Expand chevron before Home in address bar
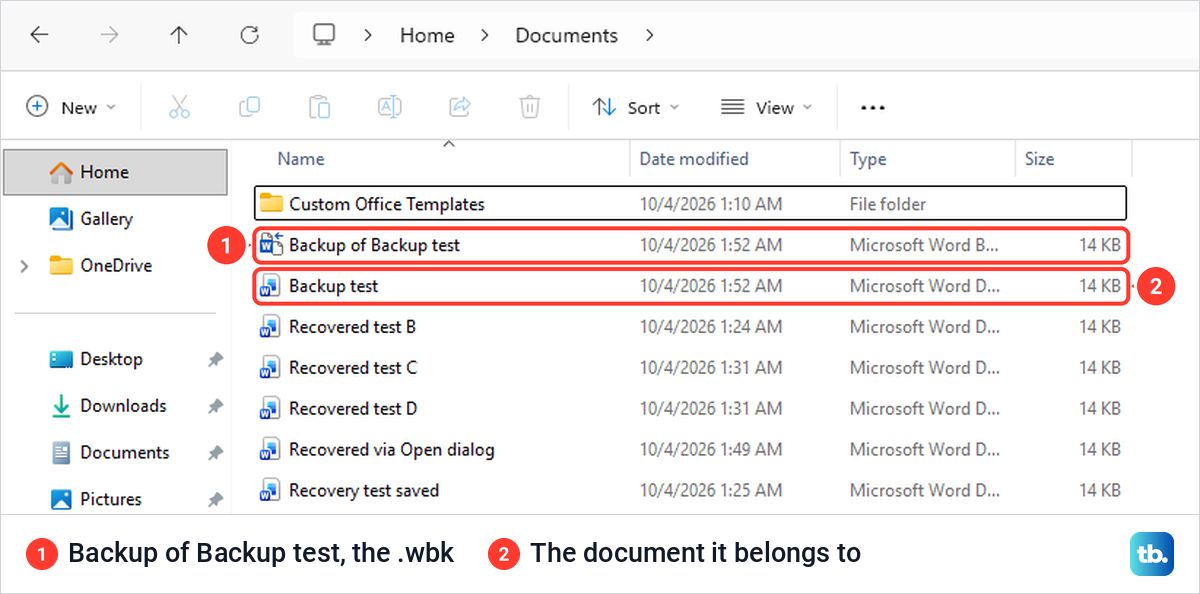Image resolution: width=1200 pixels, height=594 pixels. (369, 35)
